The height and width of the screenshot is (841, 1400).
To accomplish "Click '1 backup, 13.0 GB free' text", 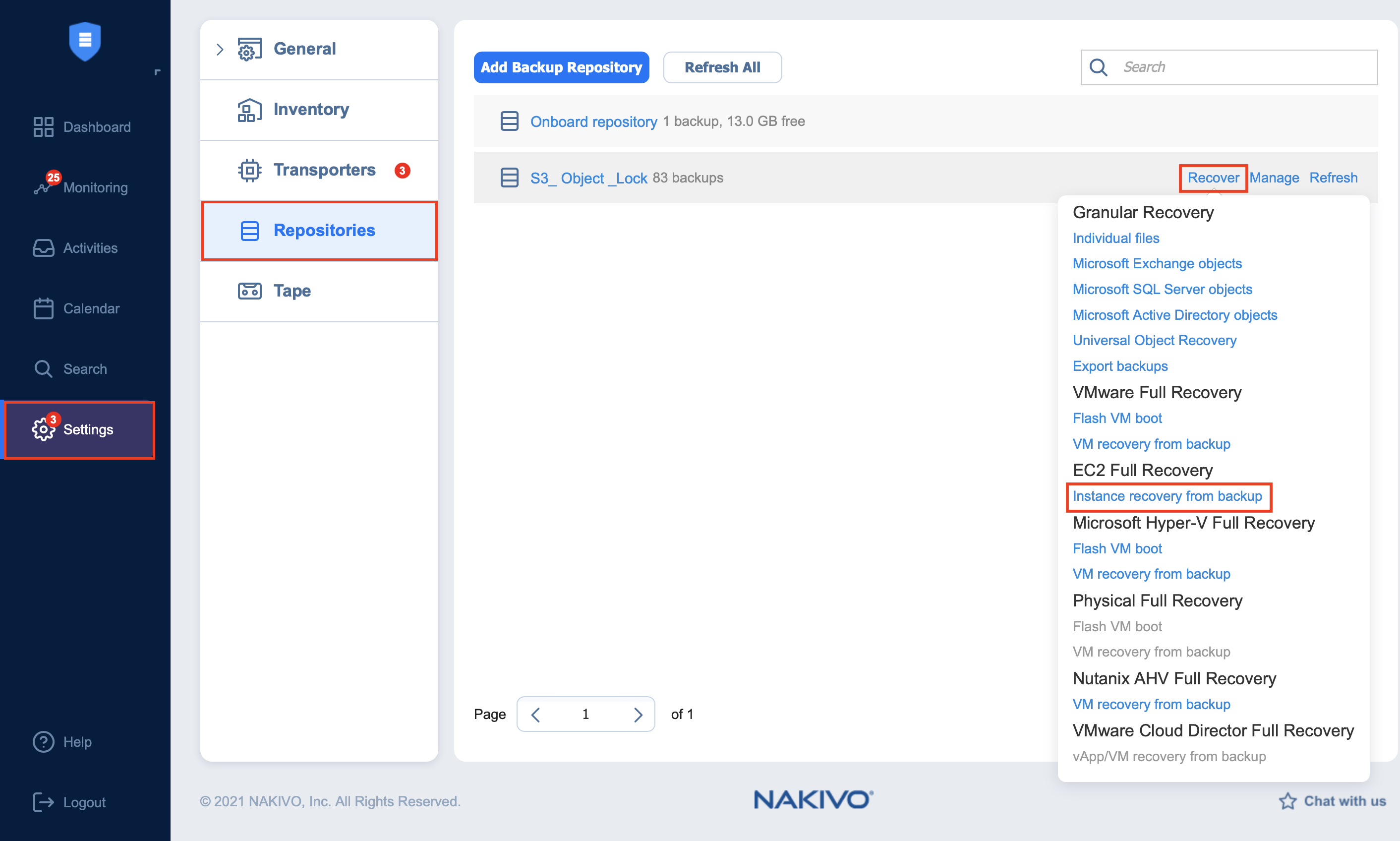I will click(734, 121).
